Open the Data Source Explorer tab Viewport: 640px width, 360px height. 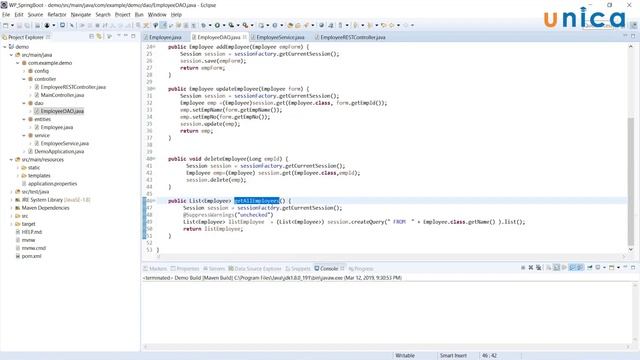coord(255,269)
